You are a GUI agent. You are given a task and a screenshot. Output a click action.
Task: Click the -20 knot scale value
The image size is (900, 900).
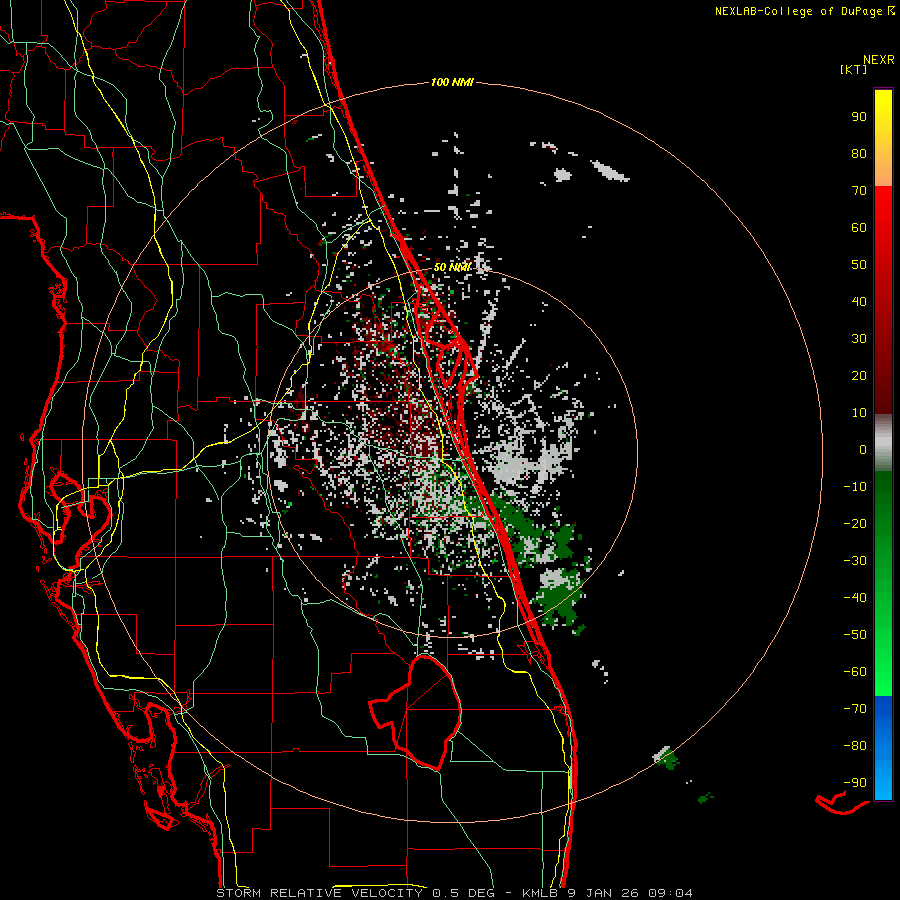(855, 523)
